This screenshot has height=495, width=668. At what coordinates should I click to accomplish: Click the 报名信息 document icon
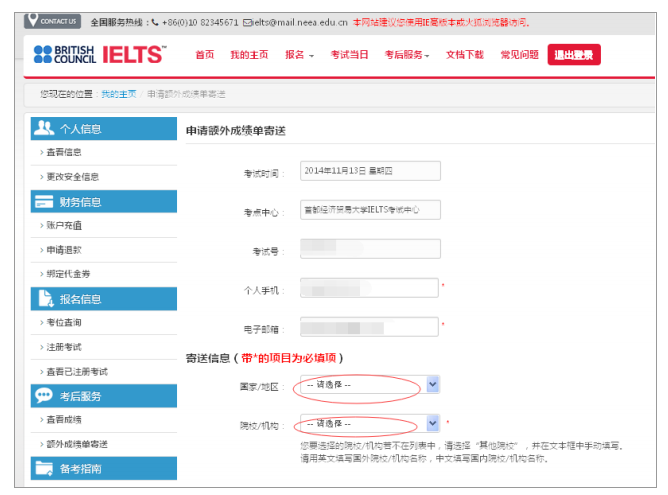coord(43,298)
